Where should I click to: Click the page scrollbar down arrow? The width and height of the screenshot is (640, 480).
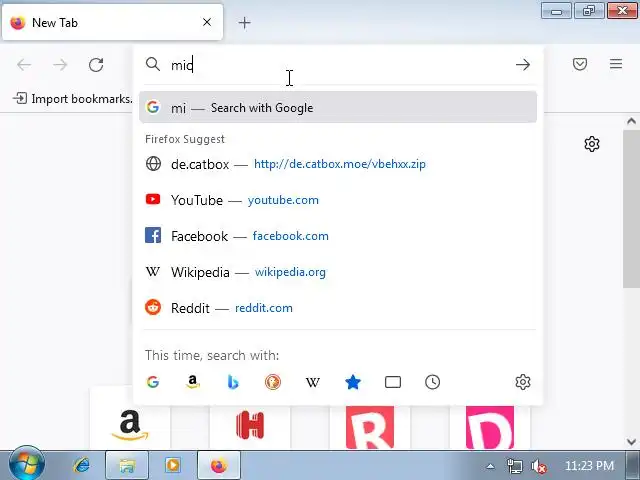pos(631,442)
